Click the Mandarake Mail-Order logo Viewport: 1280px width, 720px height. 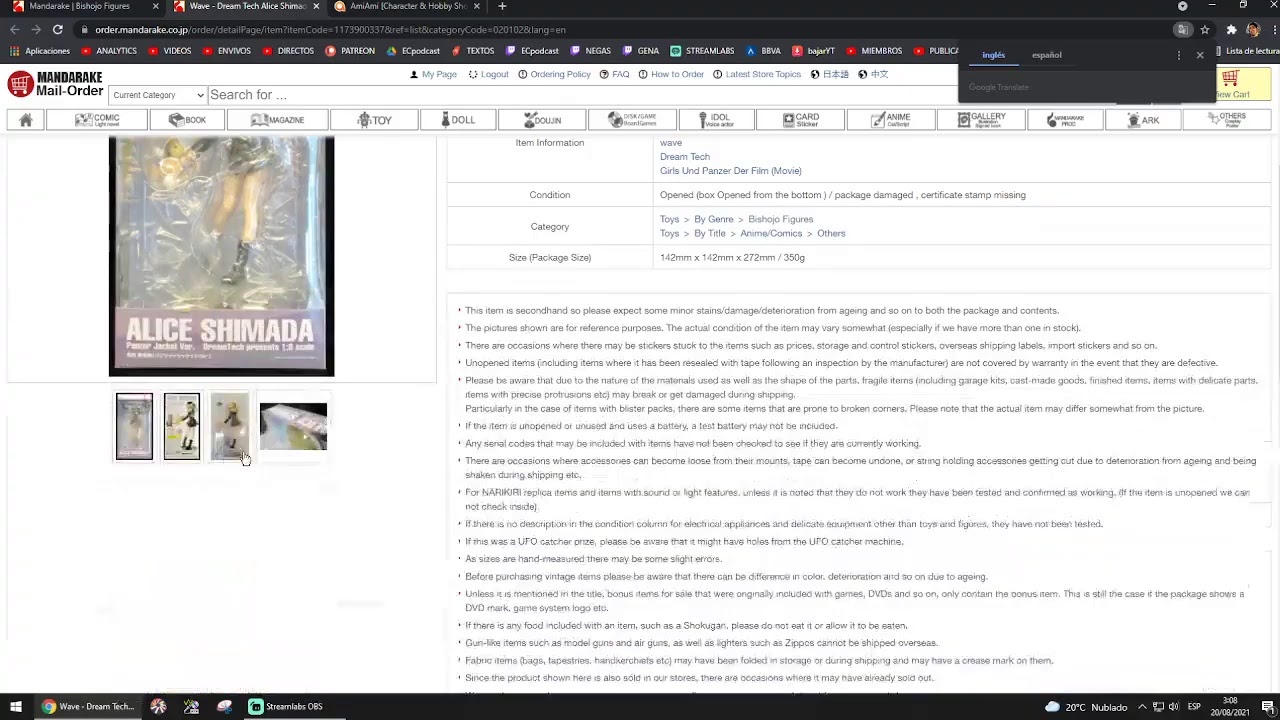(56, 84)
